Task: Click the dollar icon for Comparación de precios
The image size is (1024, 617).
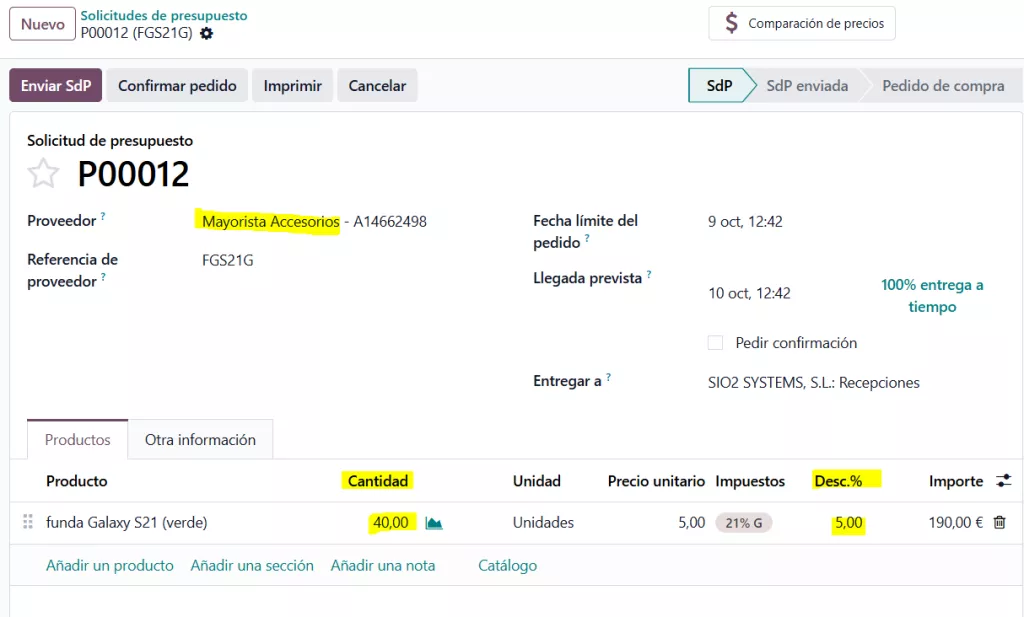Action: coord(732,23)
